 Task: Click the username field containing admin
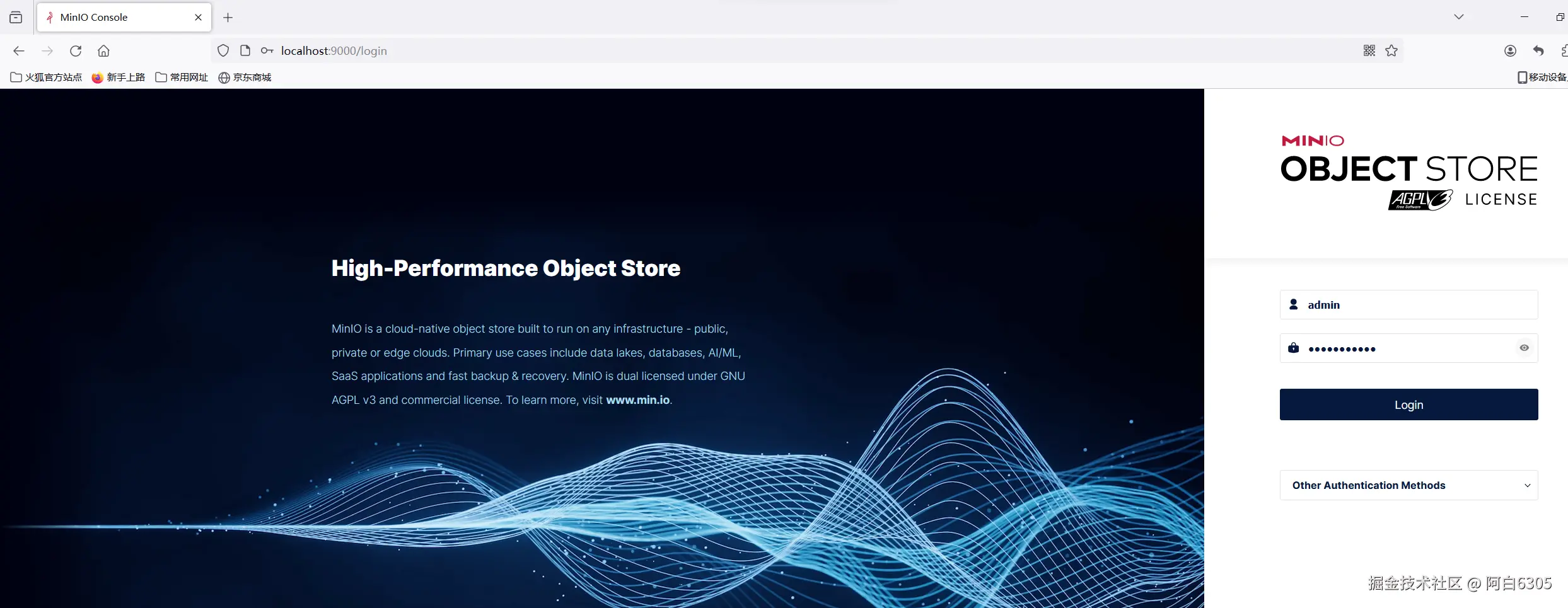(1408, 305)
